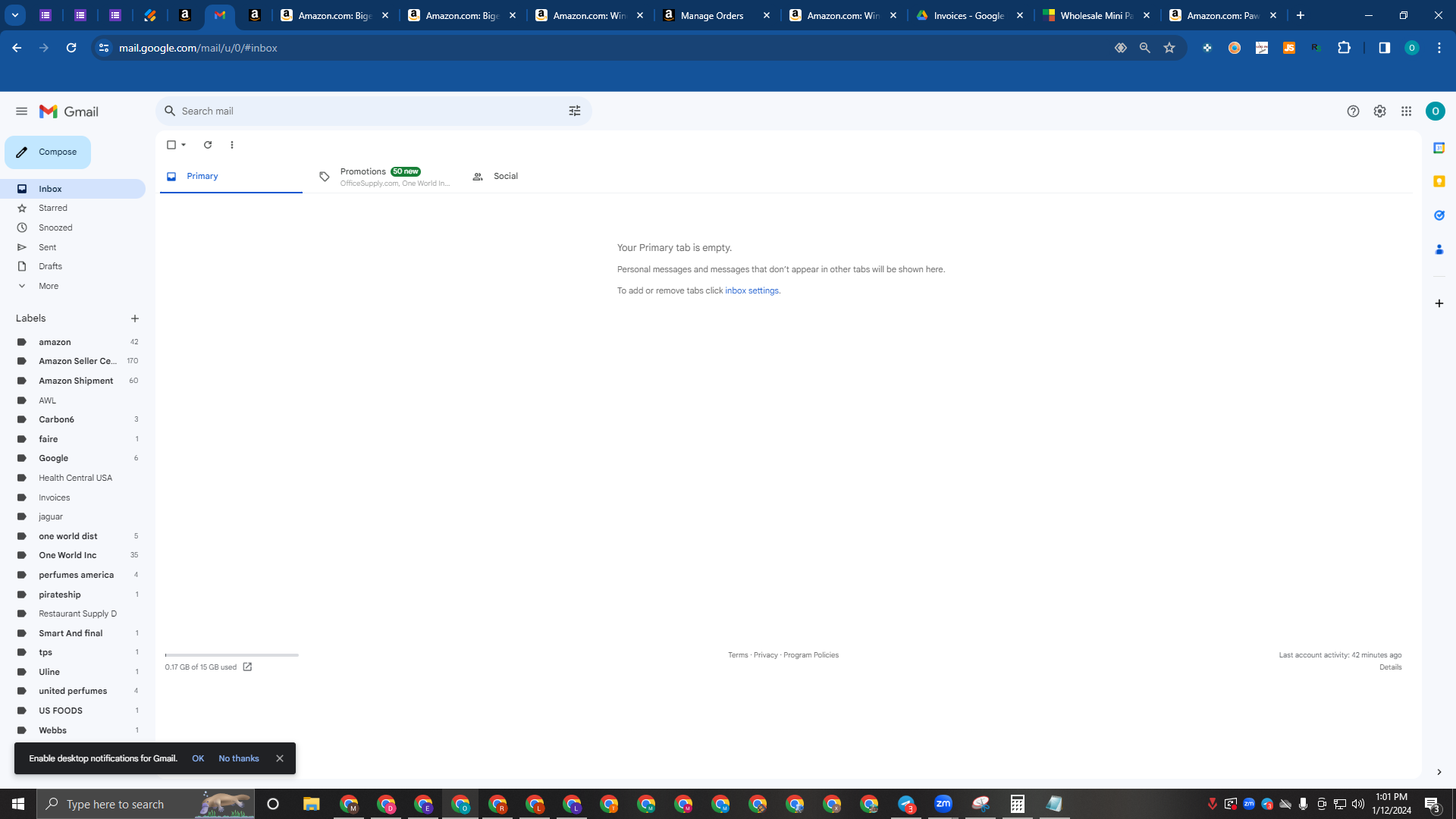Screen dimensions: 1456x819
Task: Open Chrome menu three dots
Action: point(1439,48)
